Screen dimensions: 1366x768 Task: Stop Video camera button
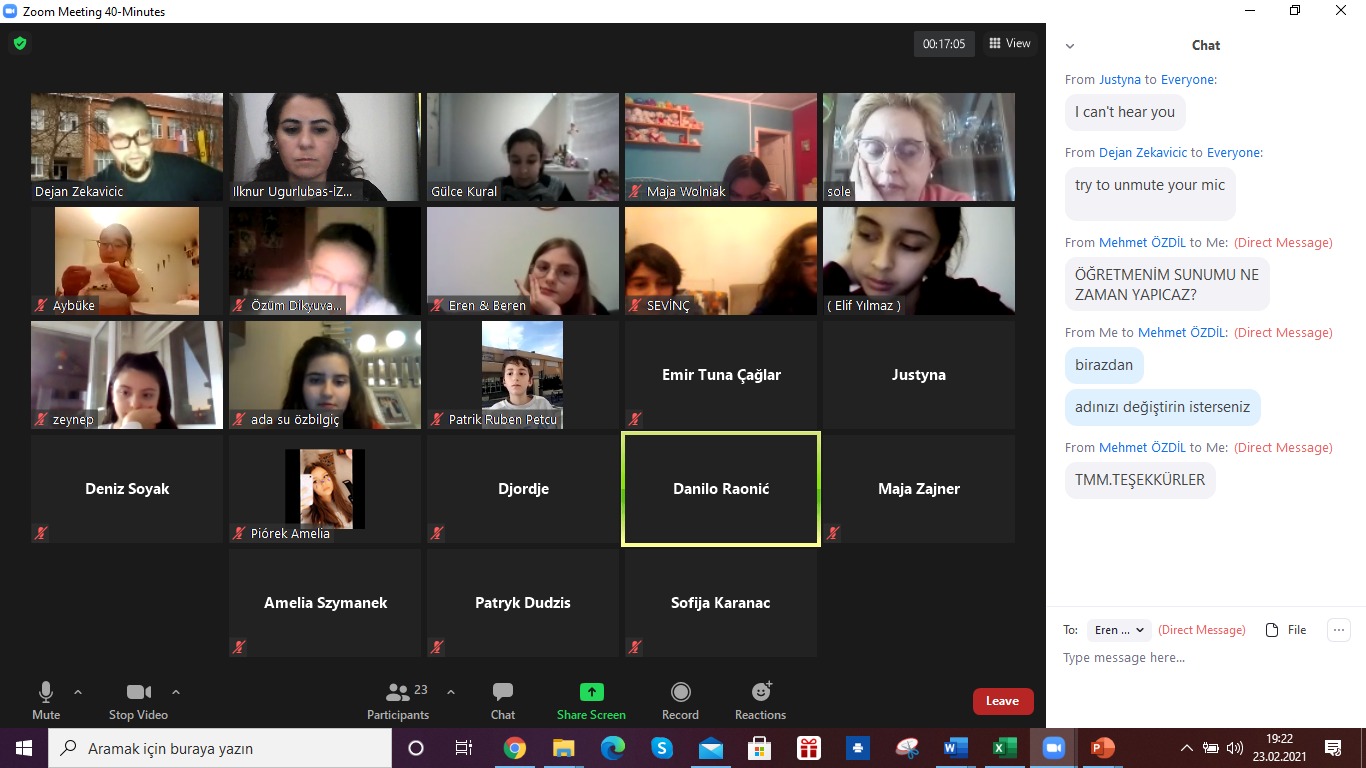(138, 700)
